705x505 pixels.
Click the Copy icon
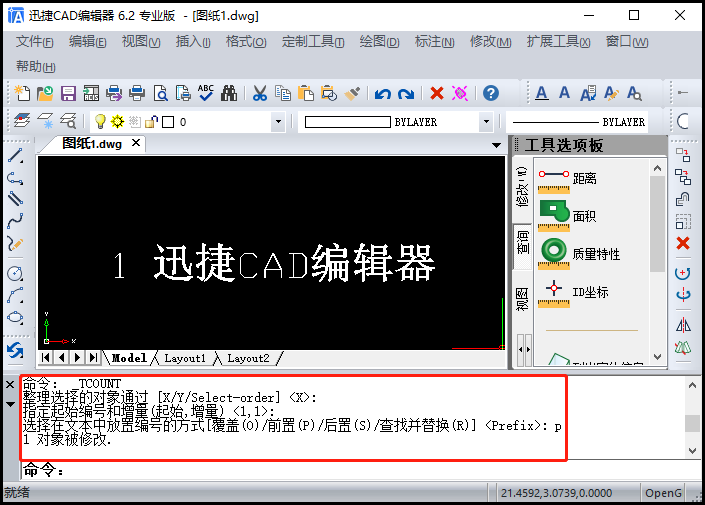pos(283,93)
